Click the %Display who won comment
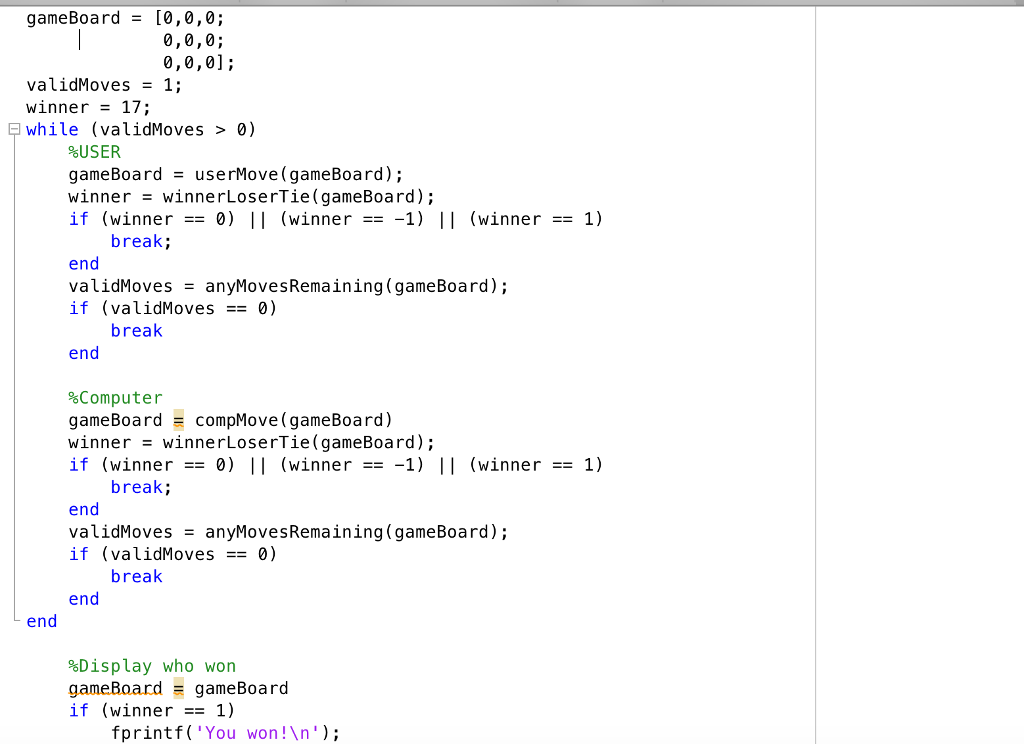Viewport: 1024px width, 744px height. pos(152,665)
